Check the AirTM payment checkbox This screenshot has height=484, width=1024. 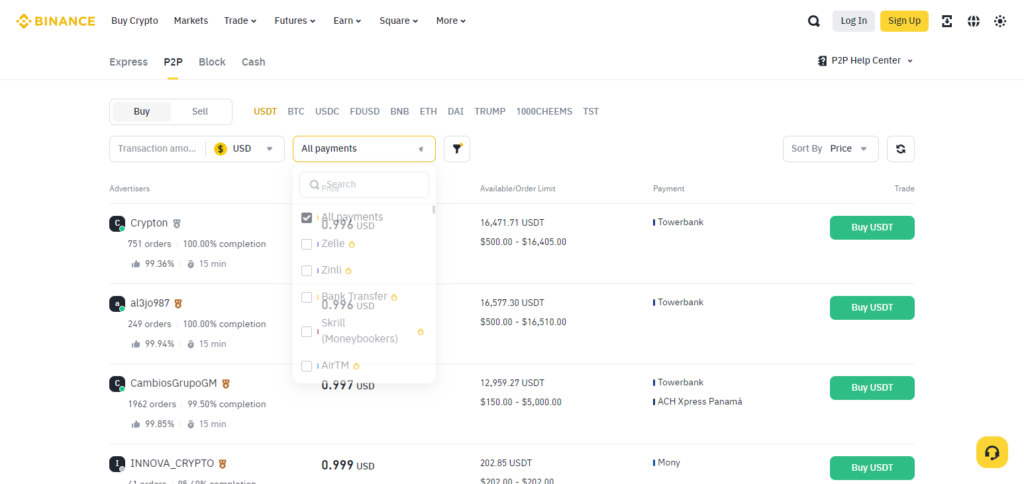pos(306,366)
